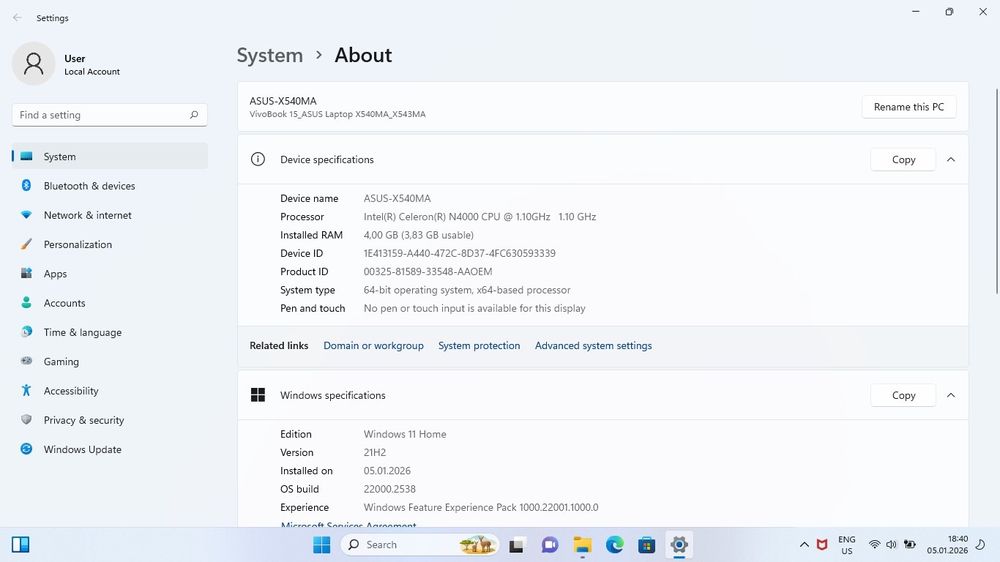Screen dimensions: 1000x562
Task: Click the Processor value Intel Celeron N4000
Action: [480, 217]
